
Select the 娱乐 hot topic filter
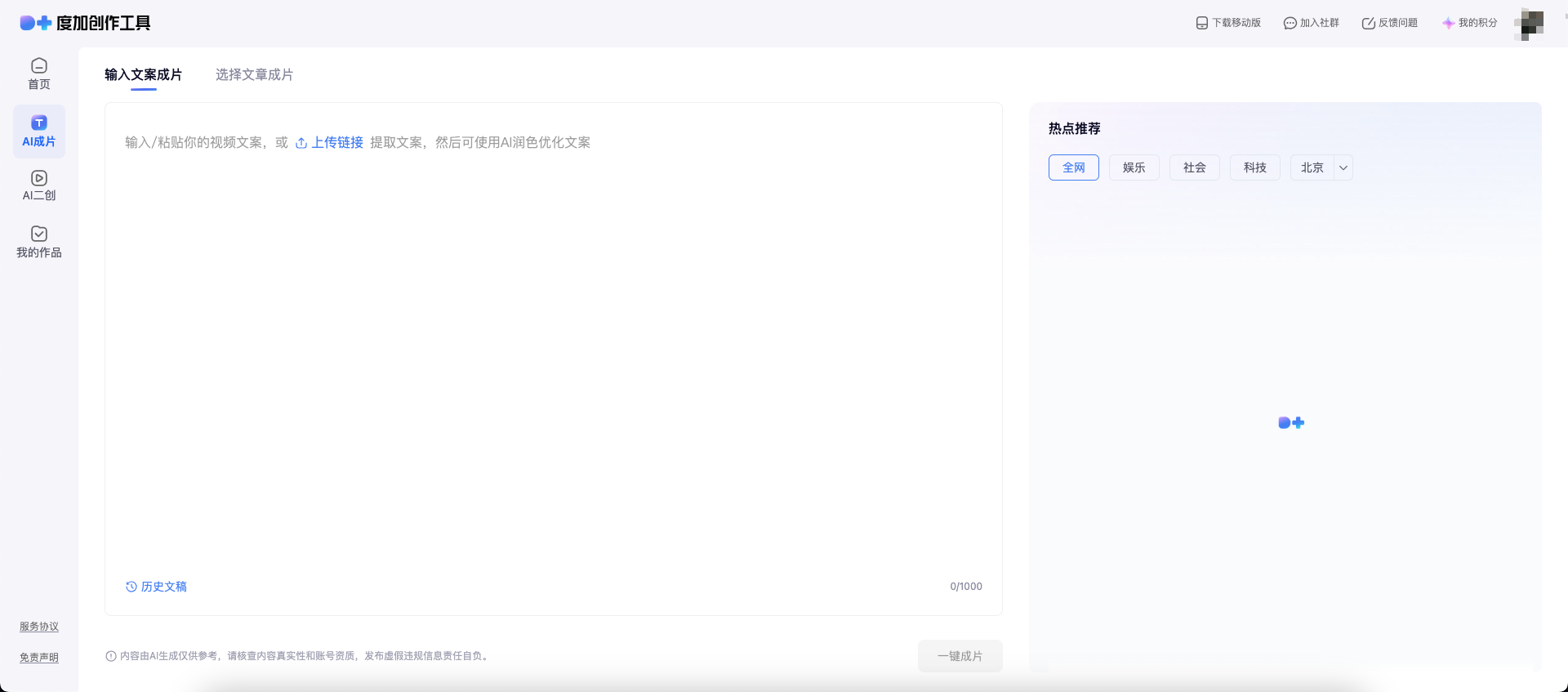pos(1134,167)
